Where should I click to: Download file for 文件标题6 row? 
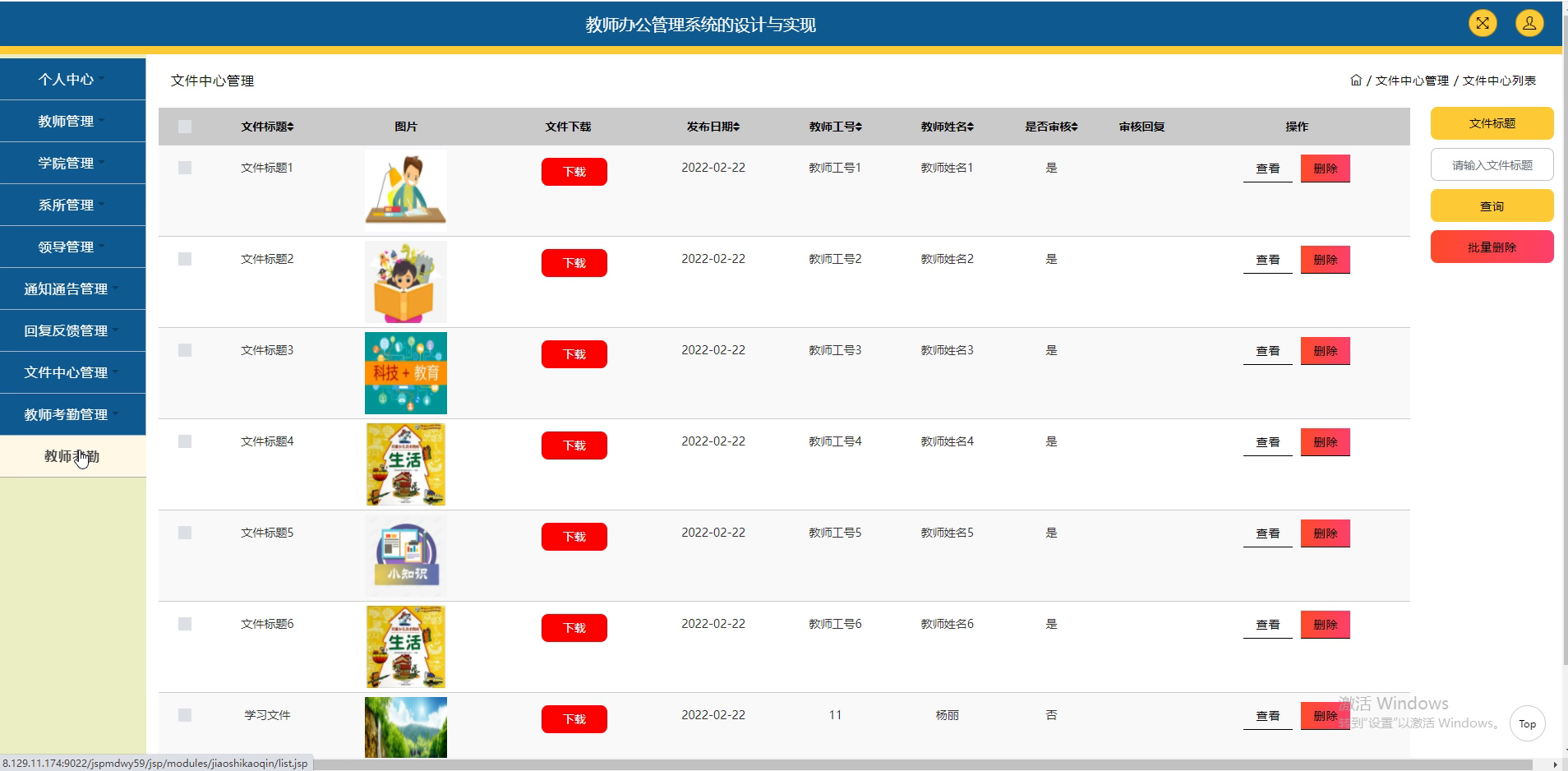tap(574, 628)
